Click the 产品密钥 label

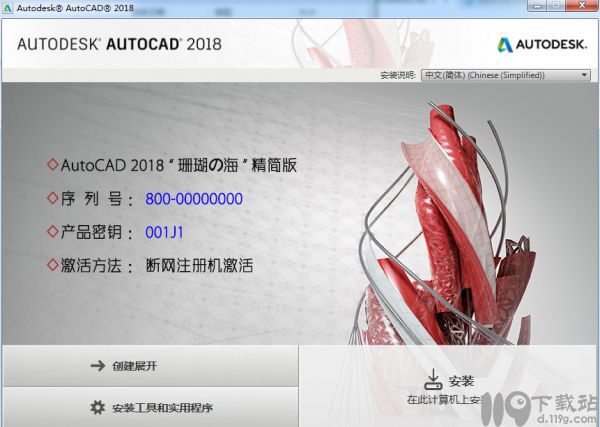pos(96,232)
